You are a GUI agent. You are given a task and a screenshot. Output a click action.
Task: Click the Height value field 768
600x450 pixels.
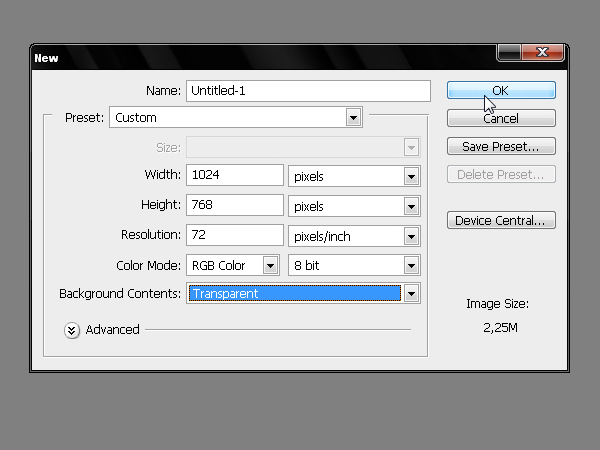pos(235,205)
